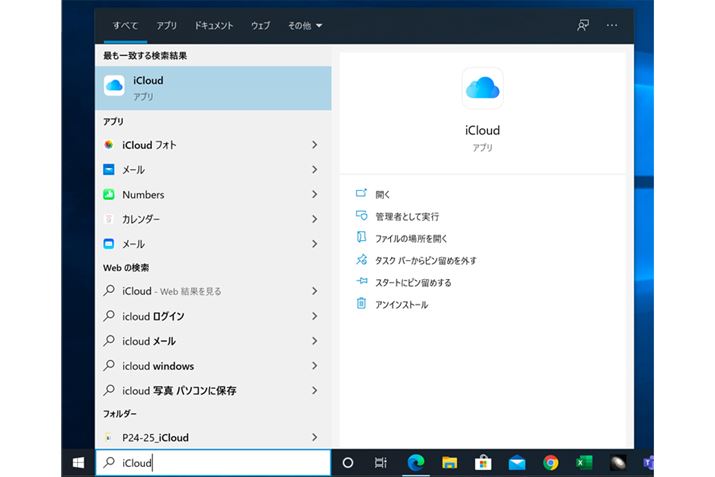
Task: Open the Microsoft Store taskbar icon
Action: [483, 463]
